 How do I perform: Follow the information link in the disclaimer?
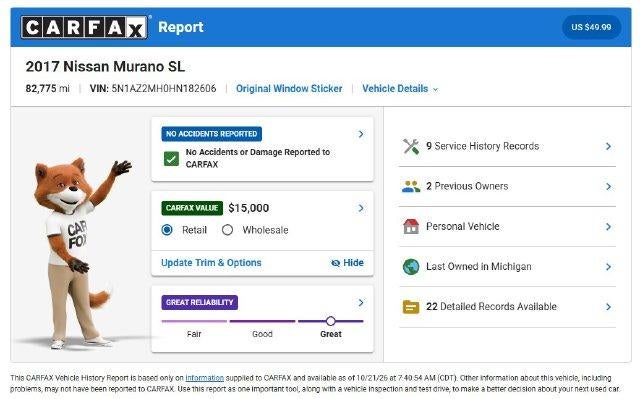[x=204, y=378]
